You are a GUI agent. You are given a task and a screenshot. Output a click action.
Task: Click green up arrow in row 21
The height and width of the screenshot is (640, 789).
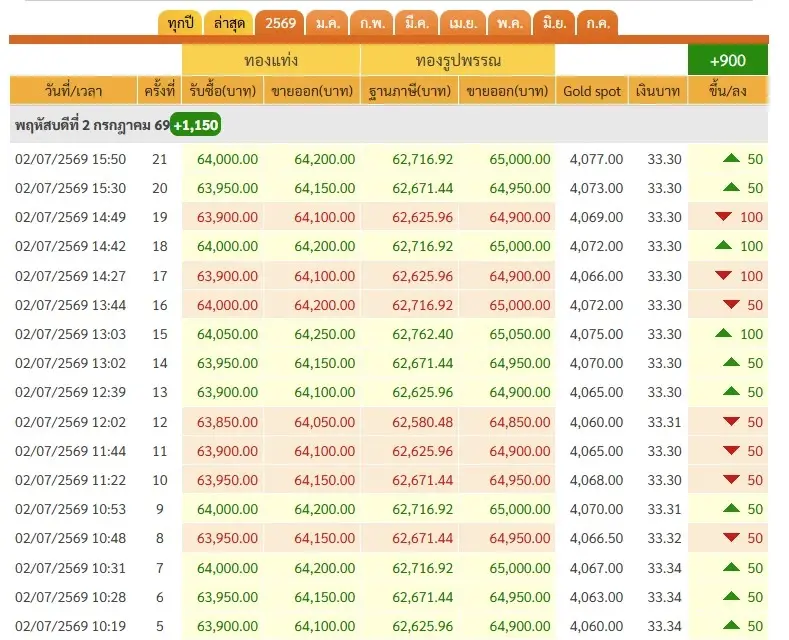coord(731,158)
